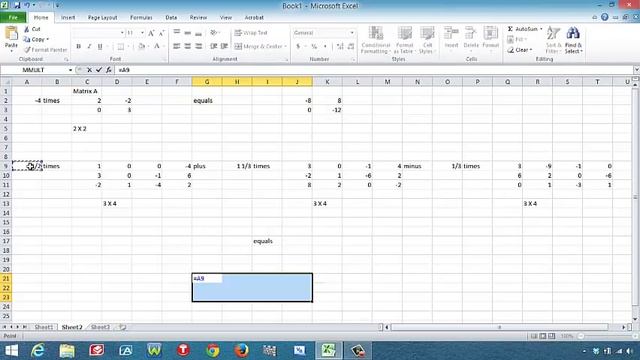Click the Paste icon in Clipboard group

(11, 34)
